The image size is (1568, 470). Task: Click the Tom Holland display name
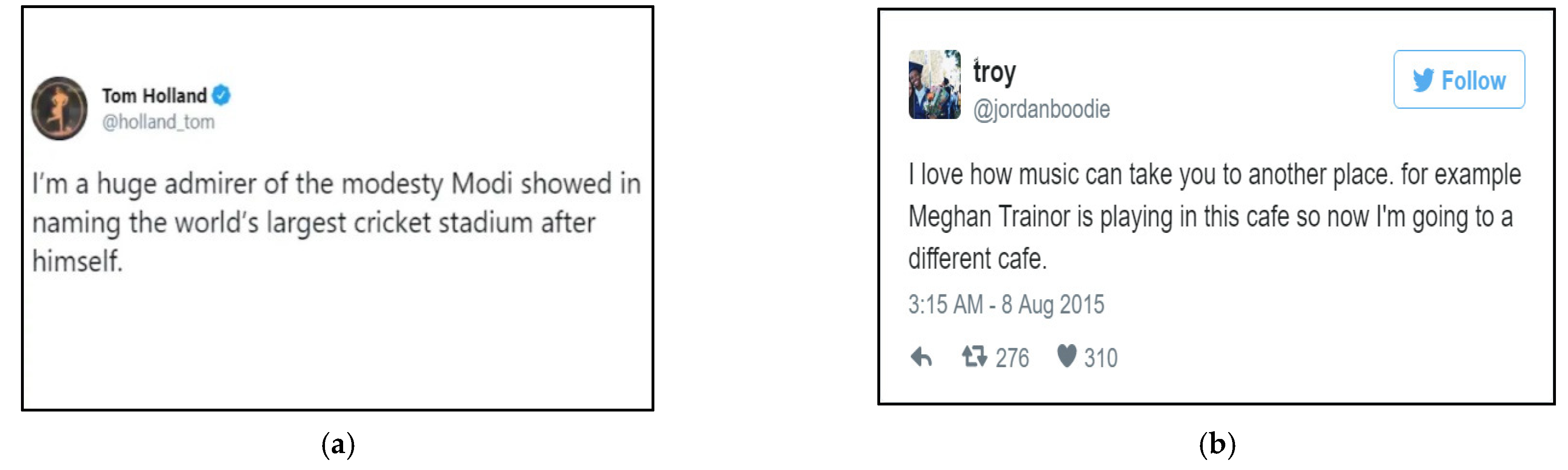154,96
